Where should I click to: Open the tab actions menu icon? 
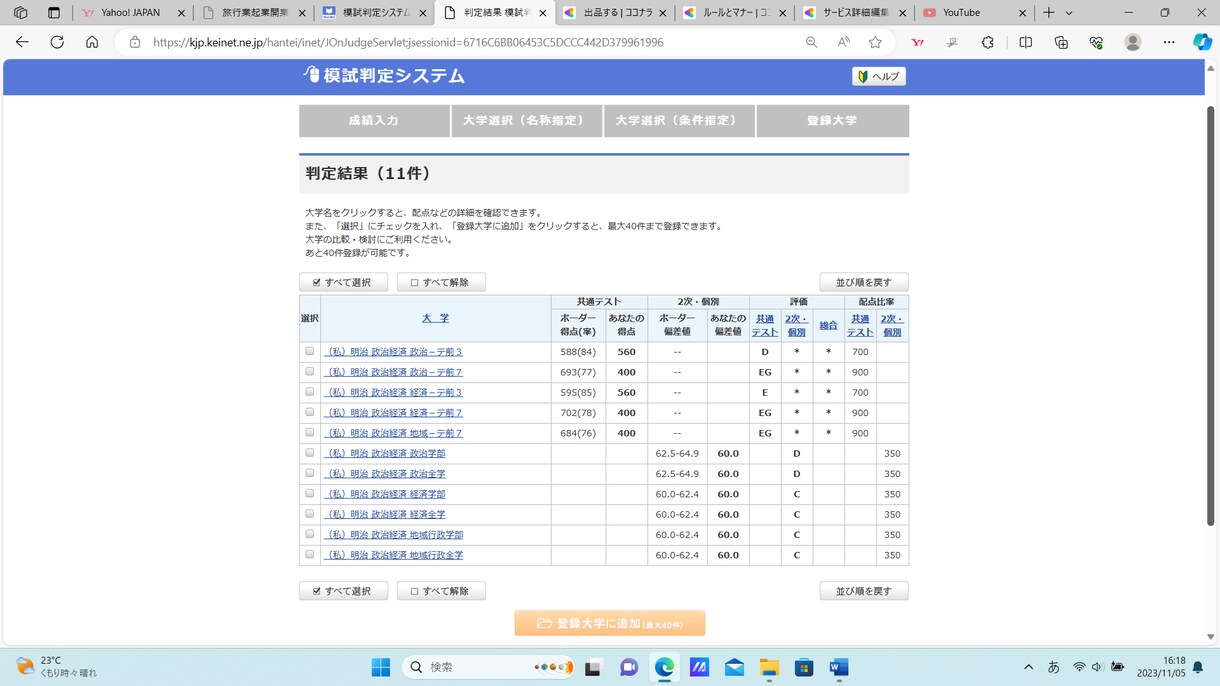click(54, 13)
